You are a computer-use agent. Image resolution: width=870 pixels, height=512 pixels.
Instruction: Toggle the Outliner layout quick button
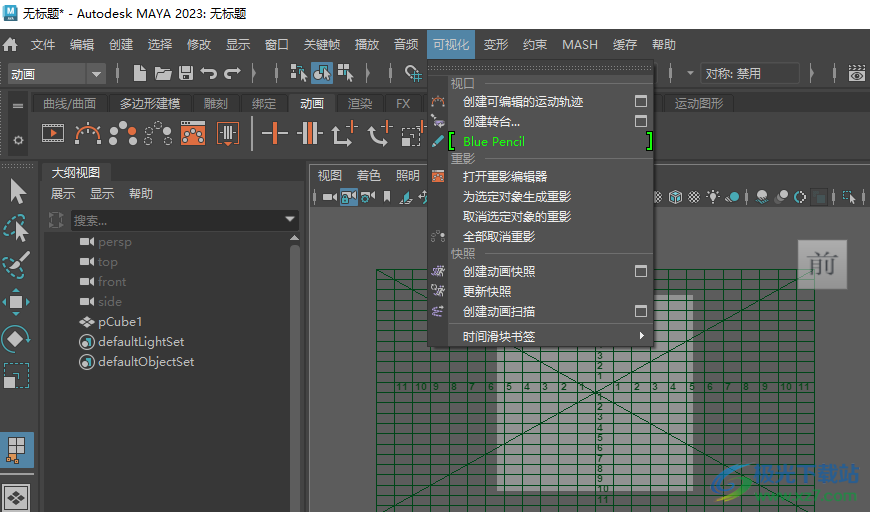pos(16,450)
